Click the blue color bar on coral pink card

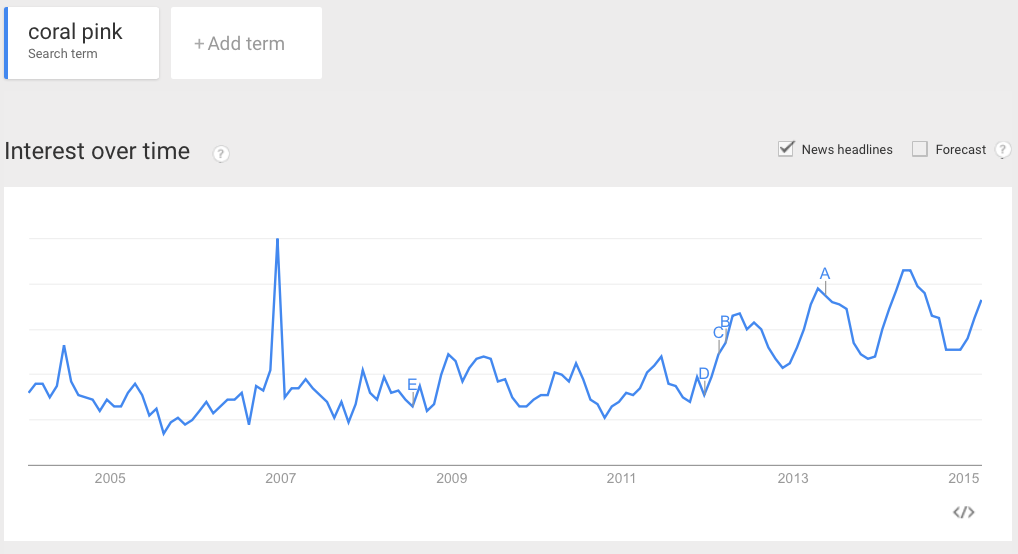point(6,43)
